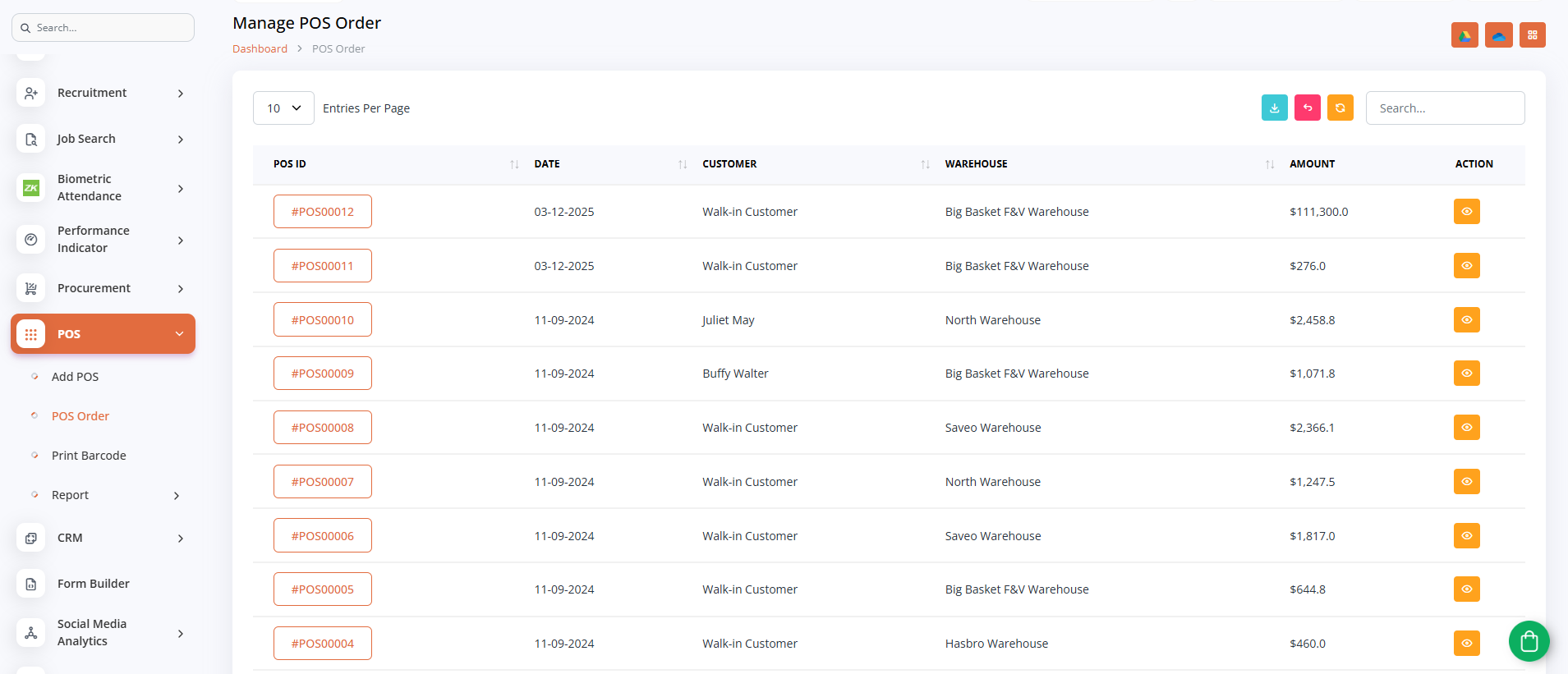Click the OneDrive cloud icon button
The image size is (1568, 674).
pos(1498,35)
